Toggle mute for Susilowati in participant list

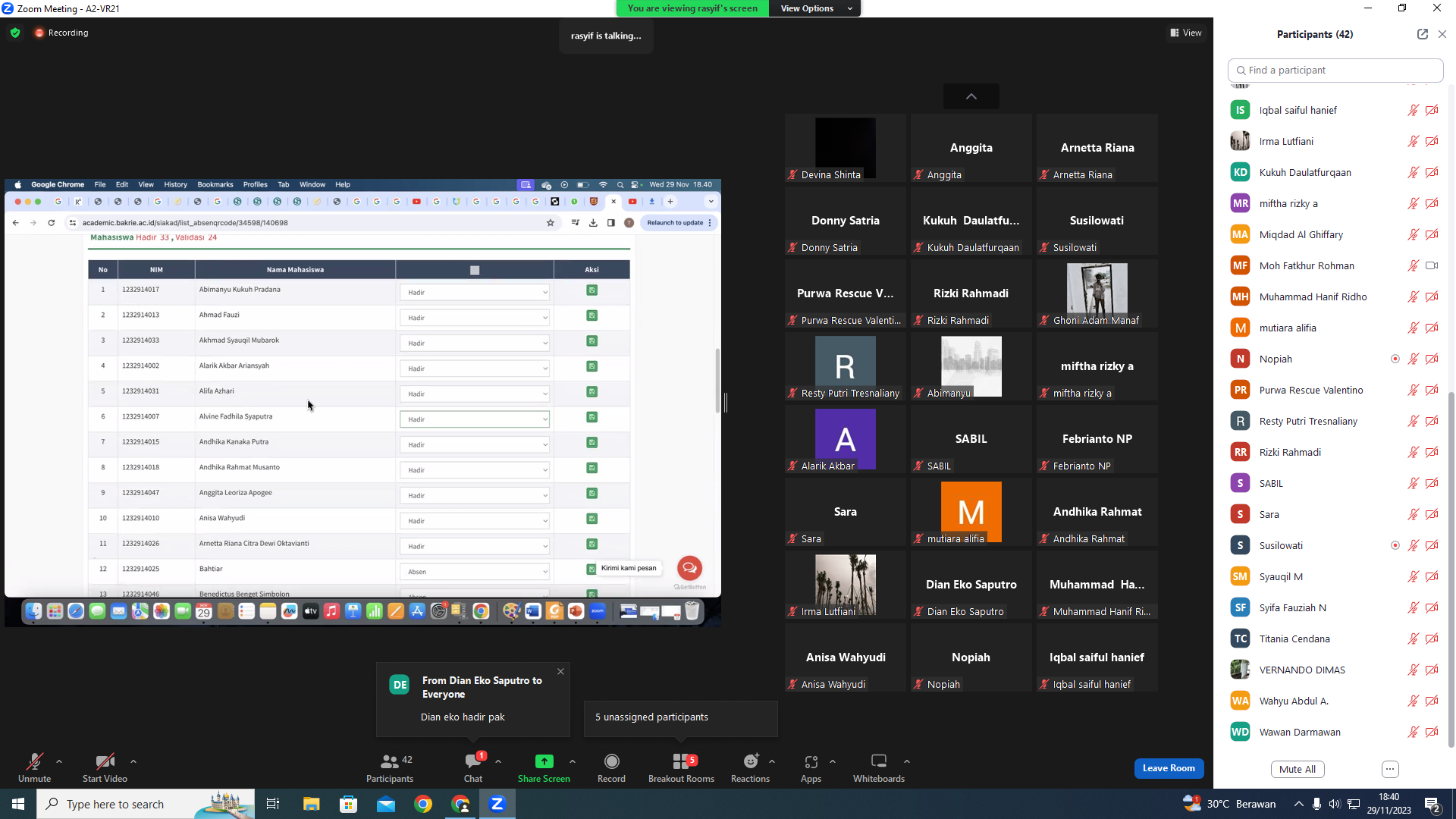point(1414,545)
